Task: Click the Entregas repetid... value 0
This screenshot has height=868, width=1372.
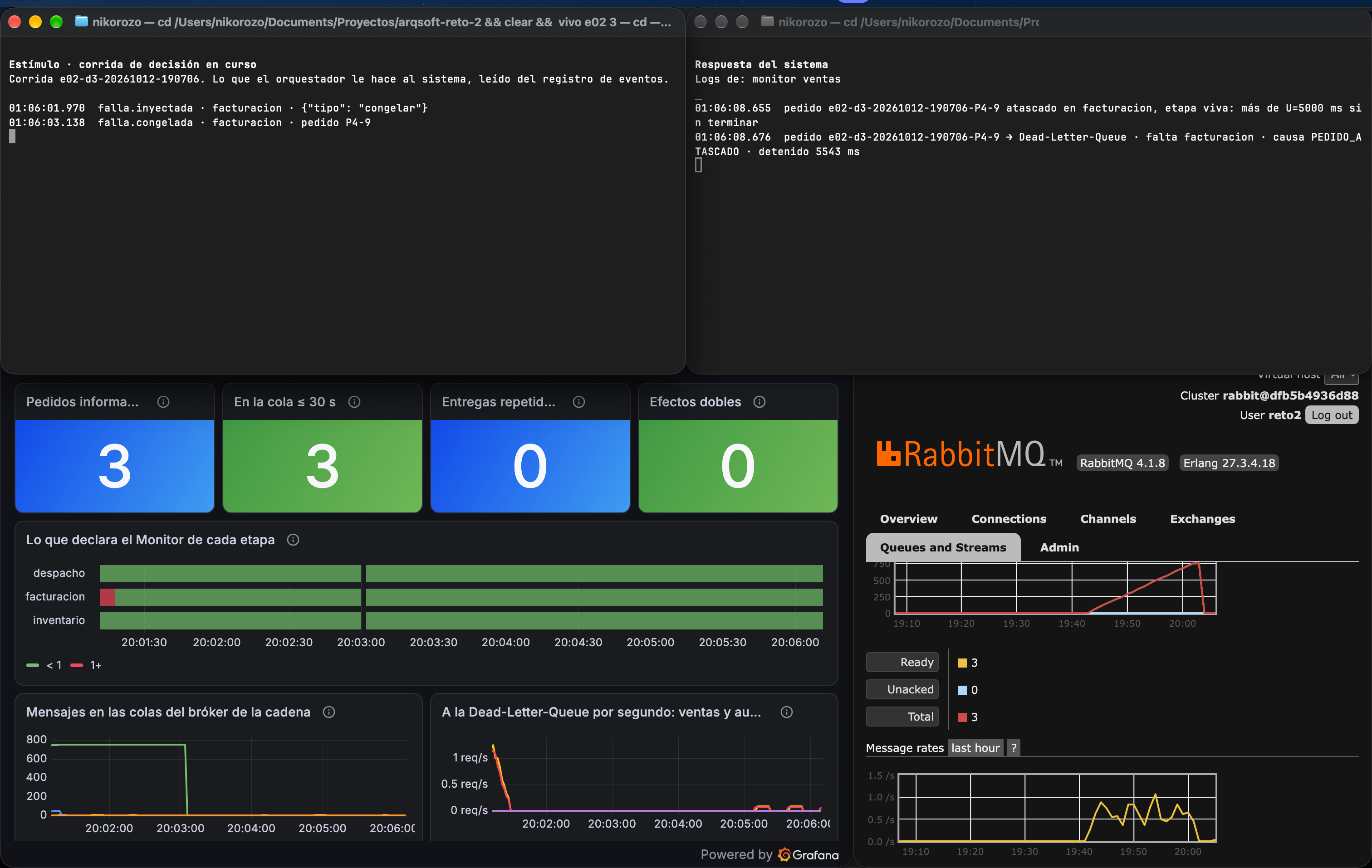Action: (530, 467)
